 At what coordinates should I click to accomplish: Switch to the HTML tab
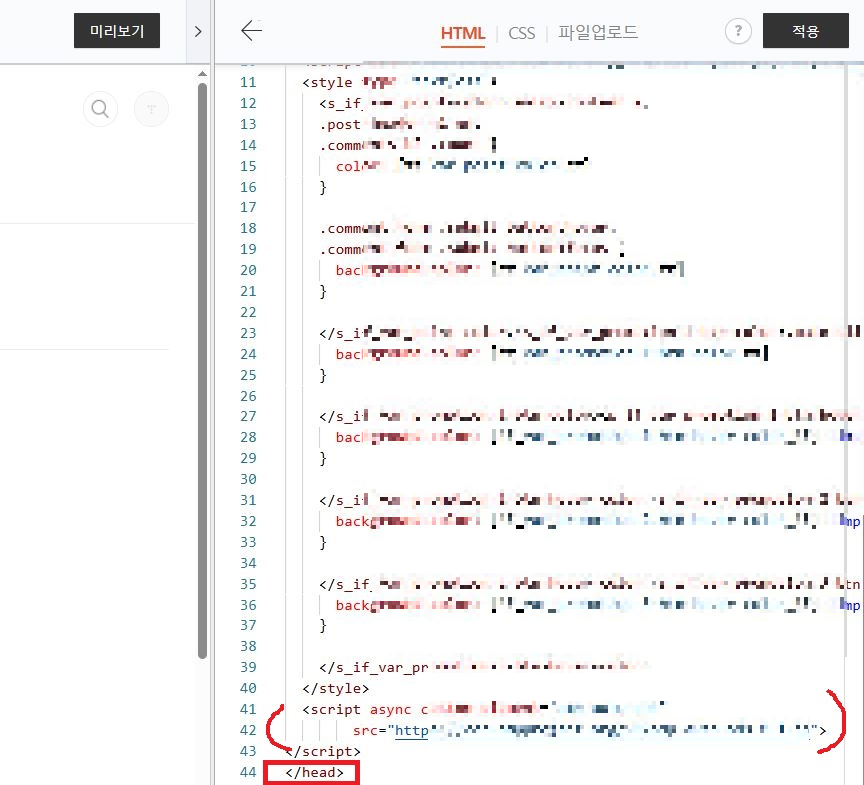click(x=462, y=33)
